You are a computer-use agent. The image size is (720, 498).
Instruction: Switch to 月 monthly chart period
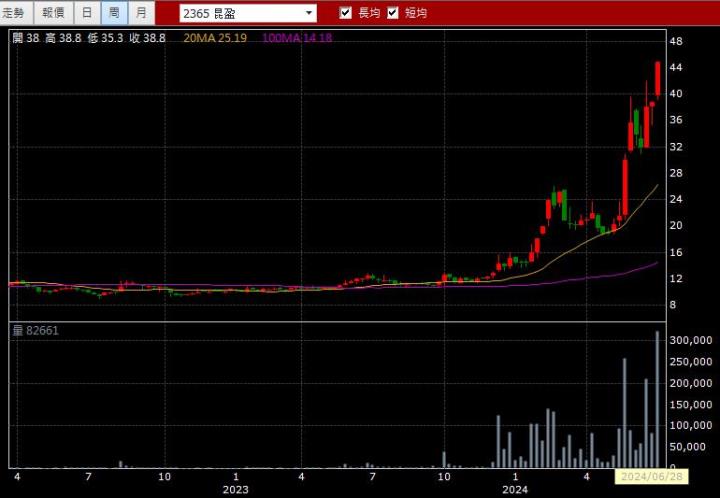coord(141,13)
